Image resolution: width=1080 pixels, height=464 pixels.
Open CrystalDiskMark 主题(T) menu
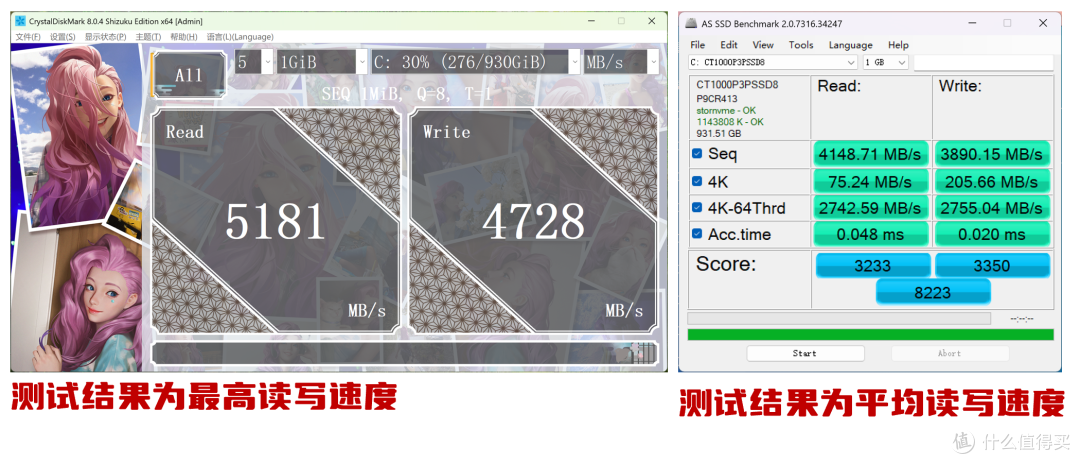(x=148, y=36)
